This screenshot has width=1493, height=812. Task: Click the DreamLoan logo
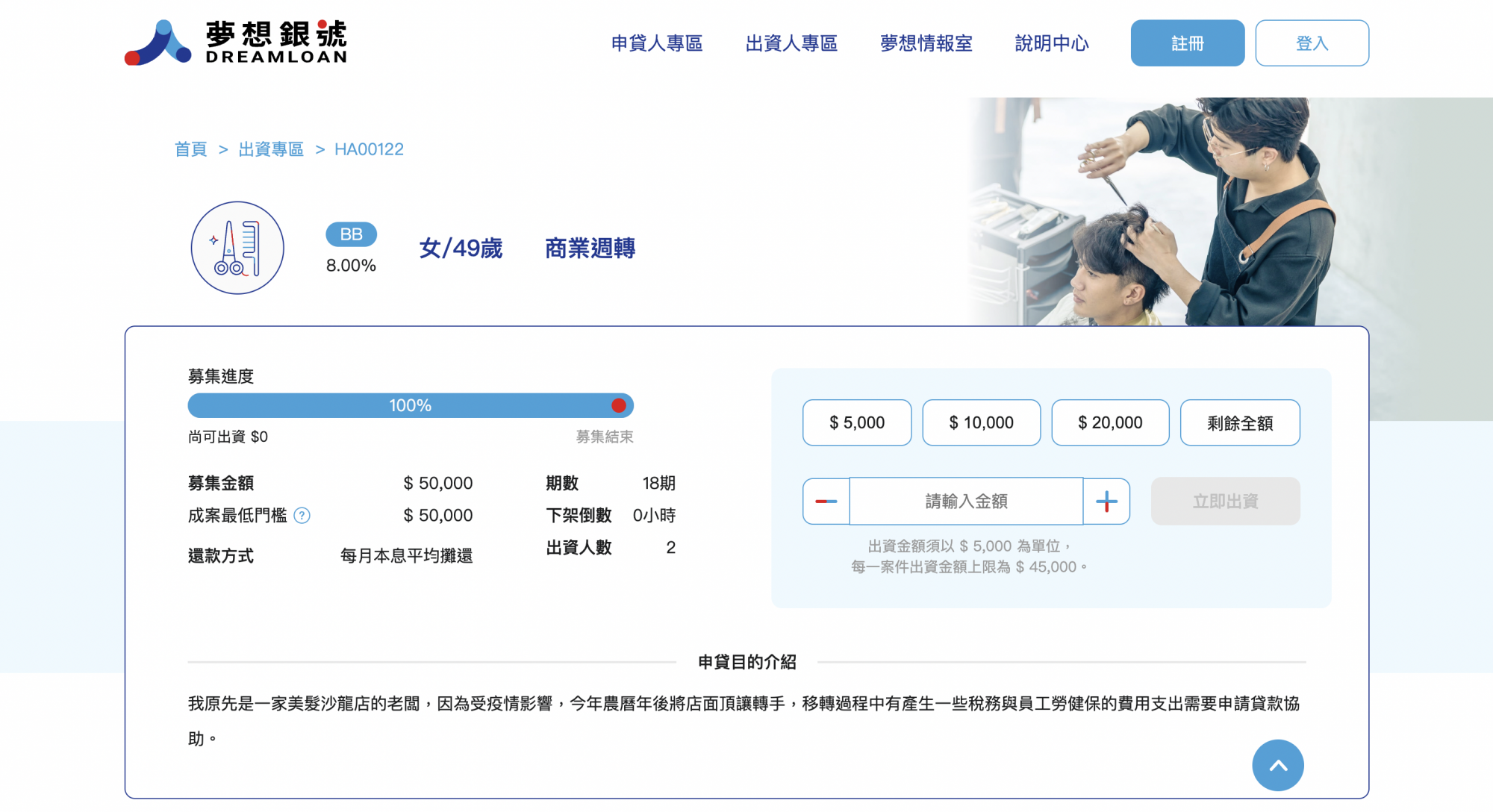pyautogui.click(x=236, y=43)
